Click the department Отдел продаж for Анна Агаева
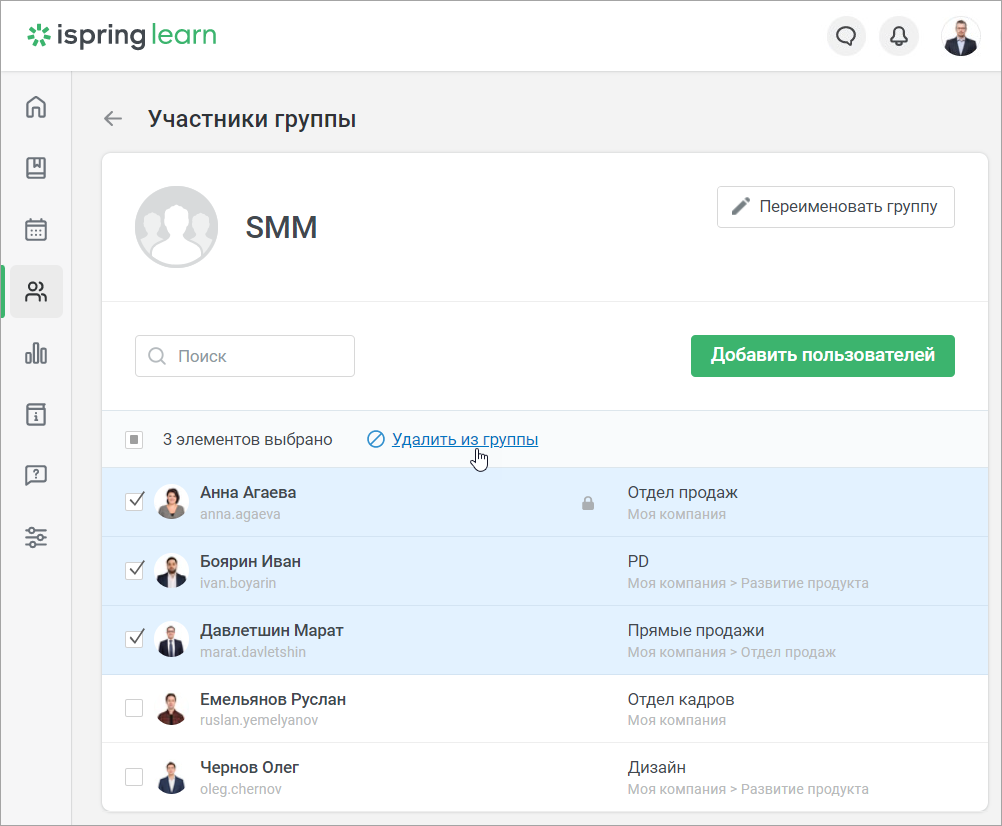Viewport: 1002px width, 826px height. pos(682,493)
